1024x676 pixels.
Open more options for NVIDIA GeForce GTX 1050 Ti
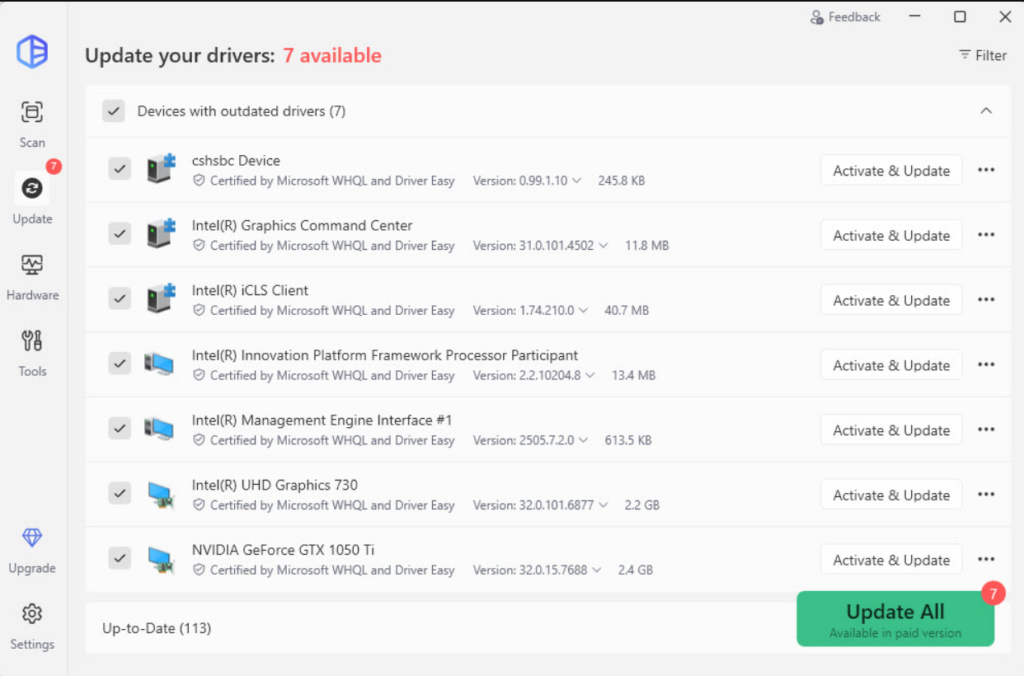(x=986, y=559)
